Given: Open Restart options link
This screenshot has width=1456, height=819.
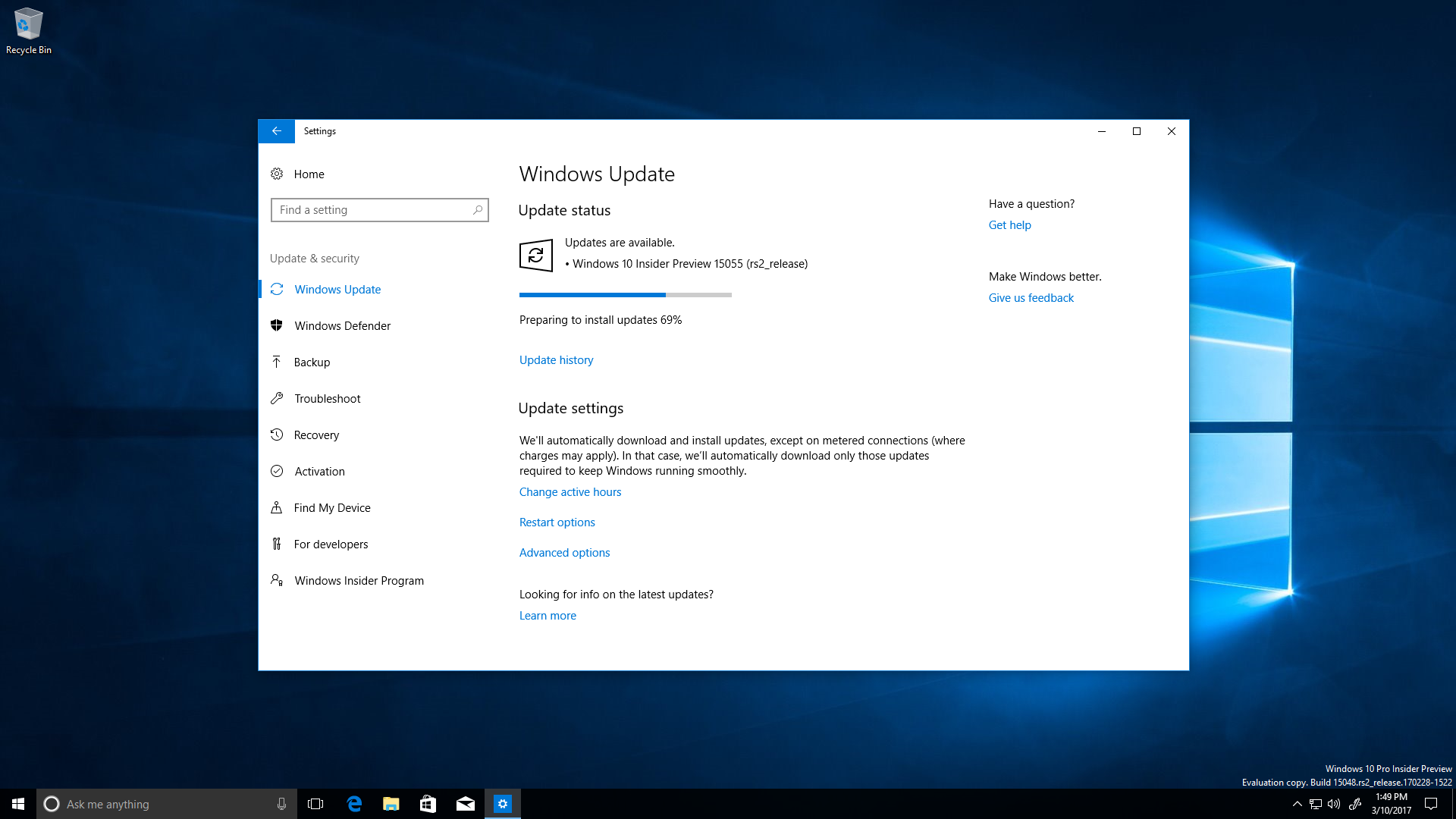Looking at the screenshot, I should 557,522.
